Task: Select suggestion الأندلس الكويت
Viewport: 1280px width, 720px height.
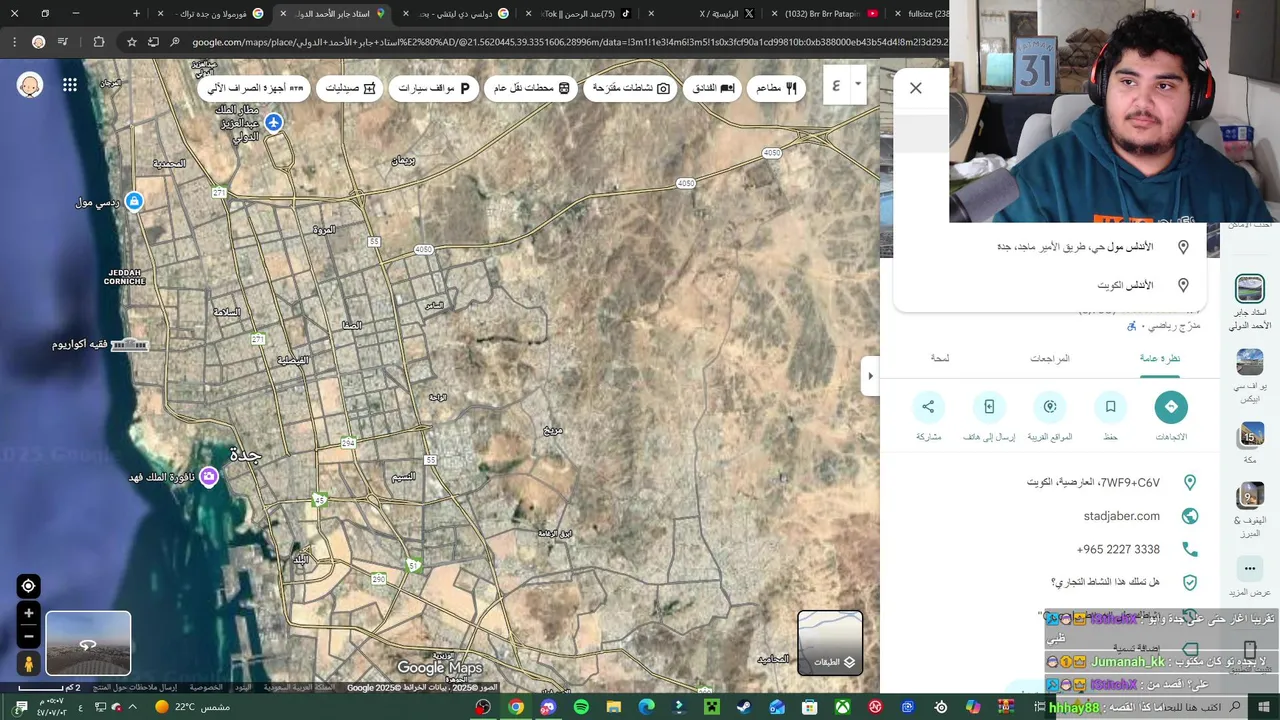Action: tap(1050, 285)
